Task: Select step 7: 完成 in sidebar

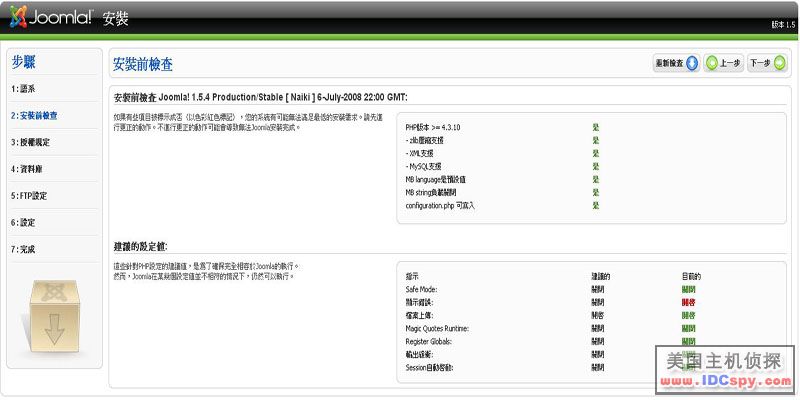Action: (23, 249)
